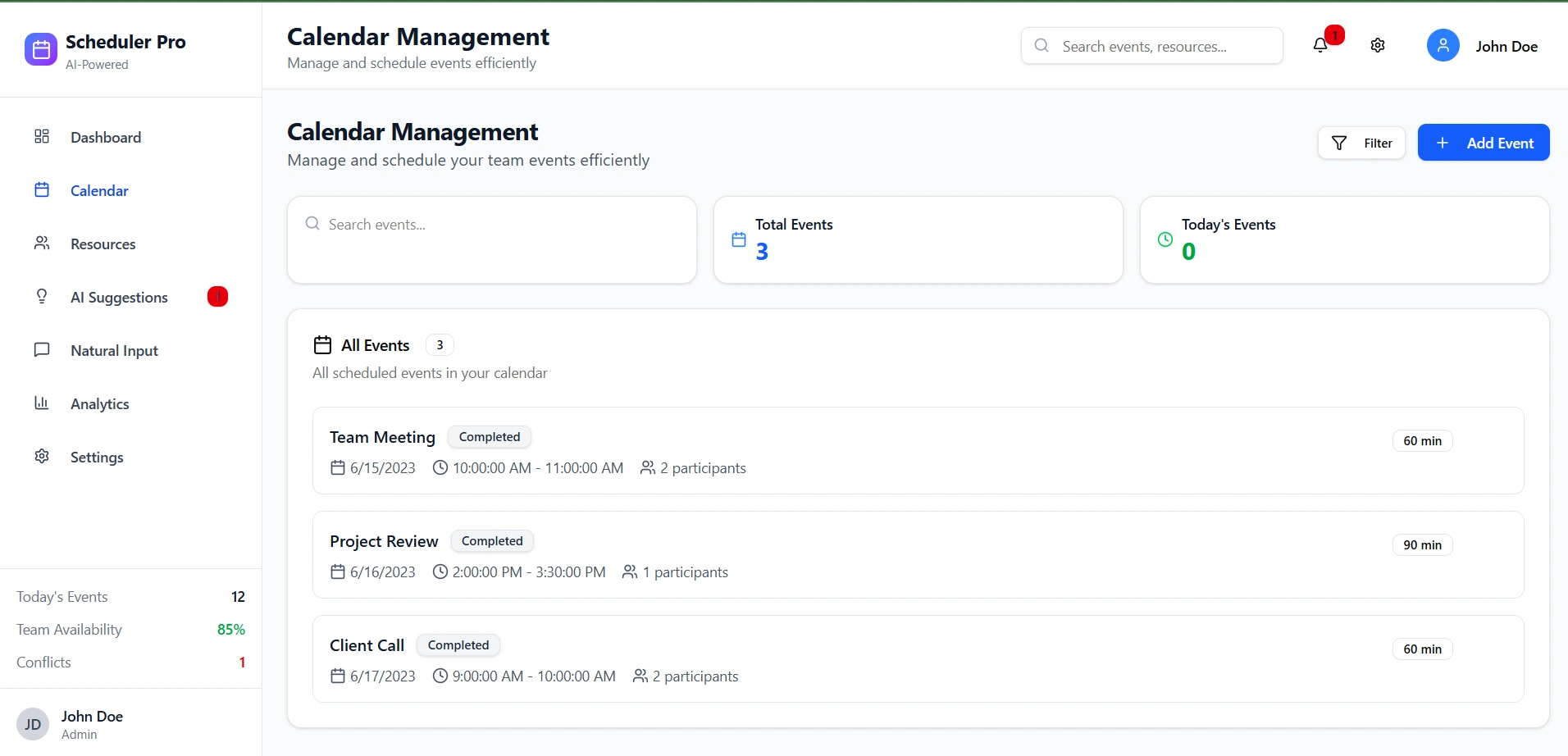
Task: Click the calendar icon beside All Events
Action: pos(323,344)
